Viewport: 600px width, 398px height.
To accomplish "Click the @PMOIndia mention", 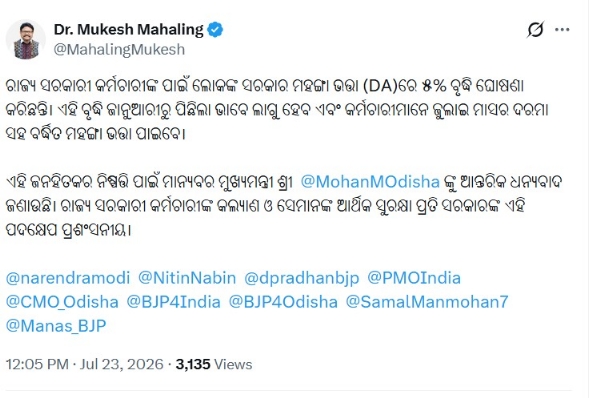I will 414,278.
